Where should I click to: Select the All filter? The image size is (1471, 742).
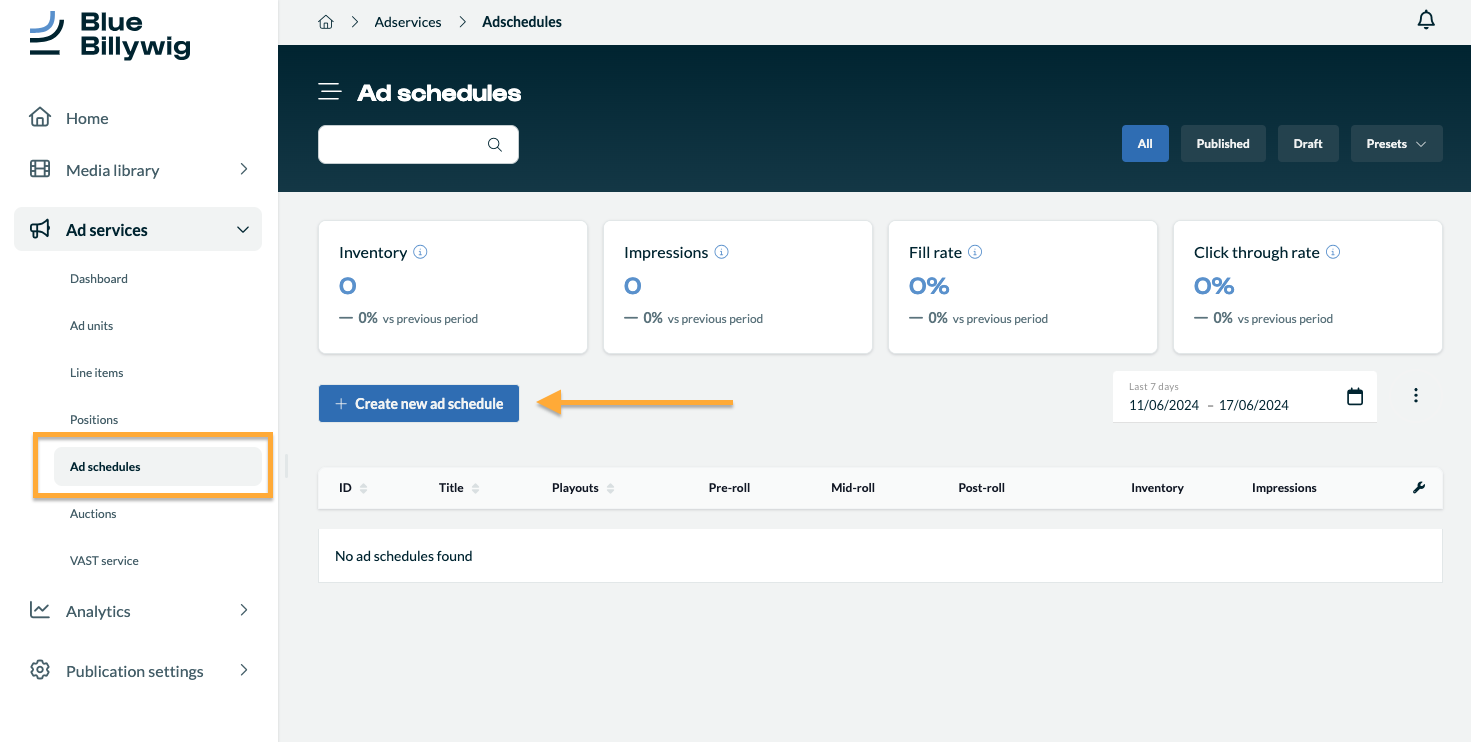[x=1145, y=143]
